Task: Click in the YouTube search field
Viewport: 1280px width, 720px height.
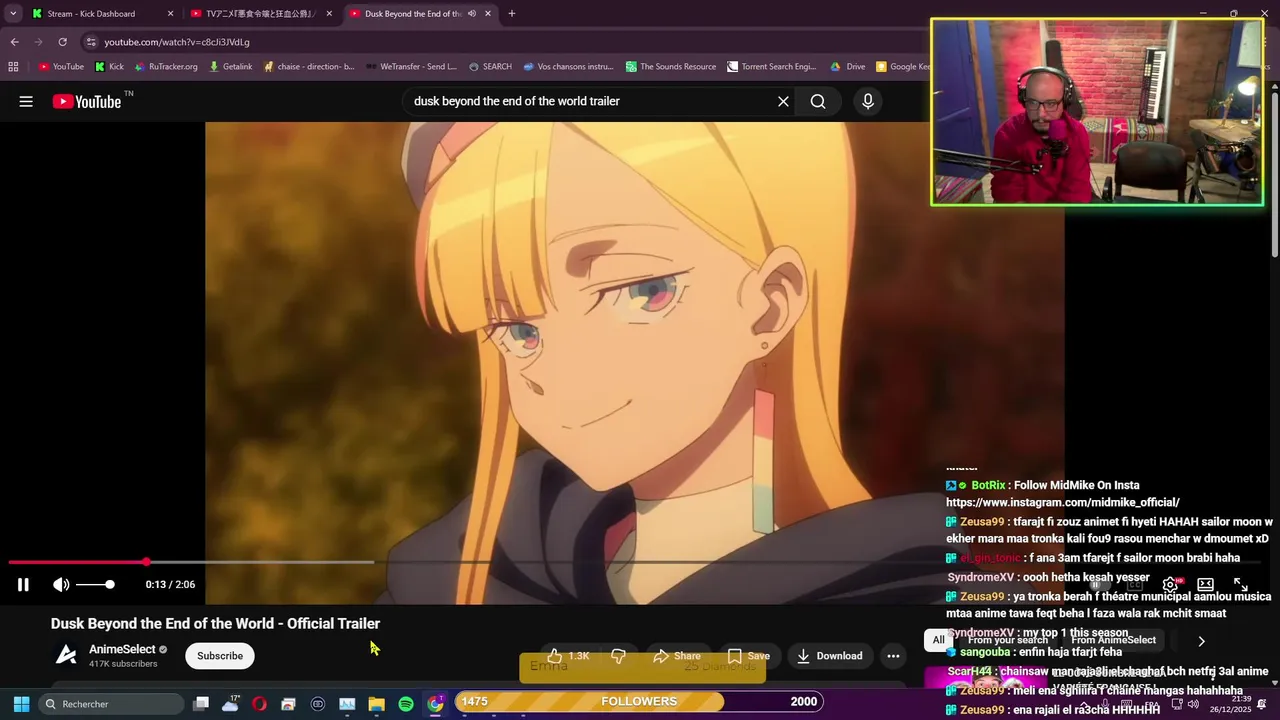Action: click(x=590, y=101)
